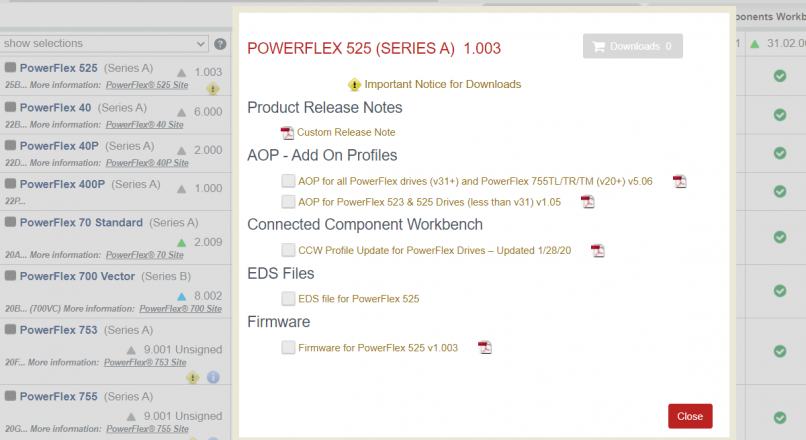Click the yellow warning icon under PowerFlex 525

pyautogui.click(x=213, y=89)
